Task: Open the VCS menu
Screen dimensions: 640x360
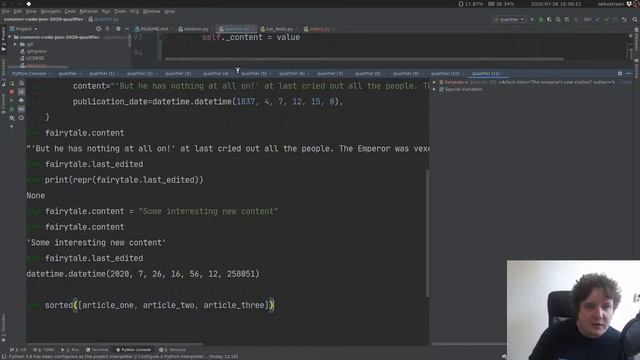Action: (134, 11)
